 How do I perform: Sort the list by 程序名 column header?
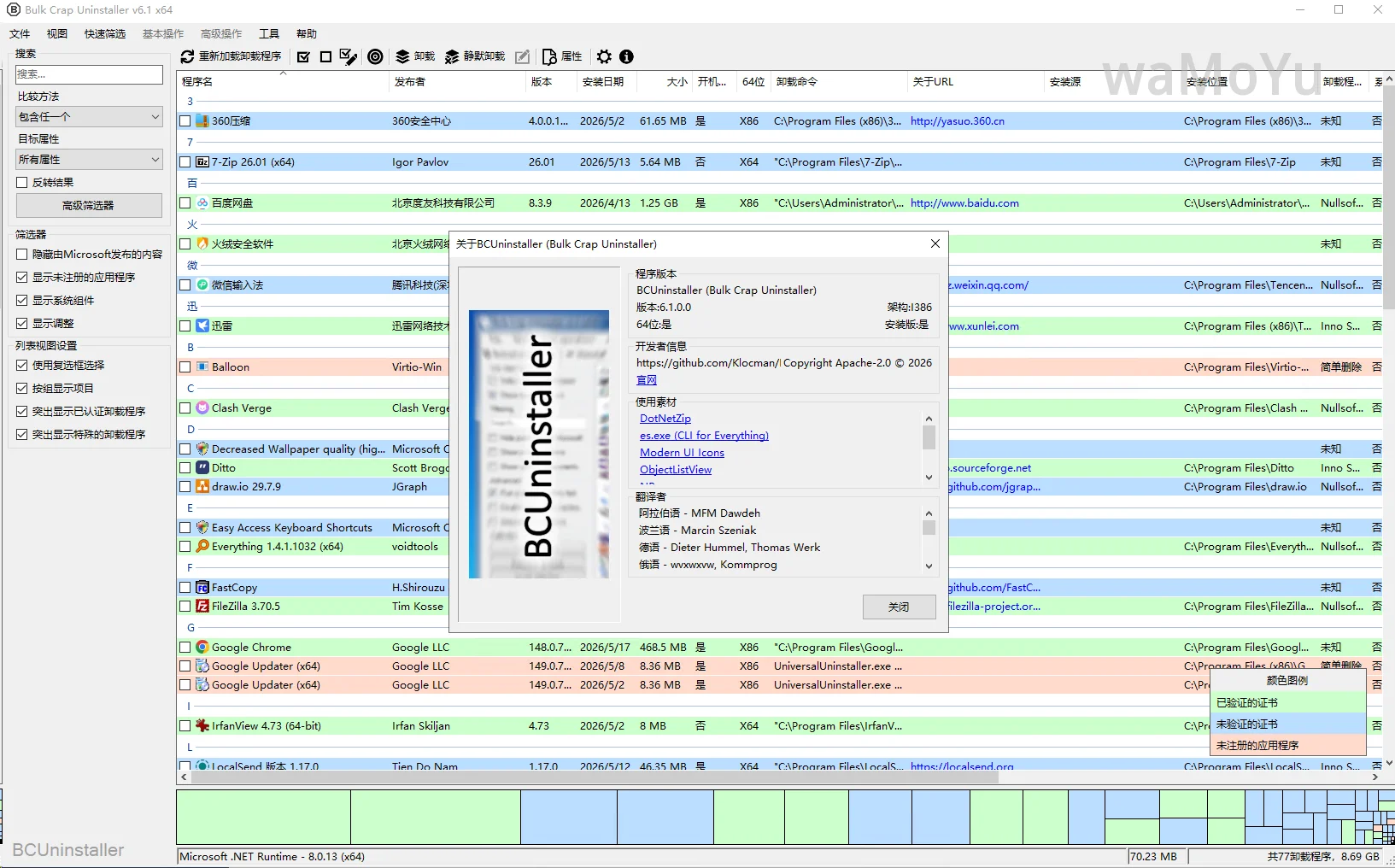(283, 82)
